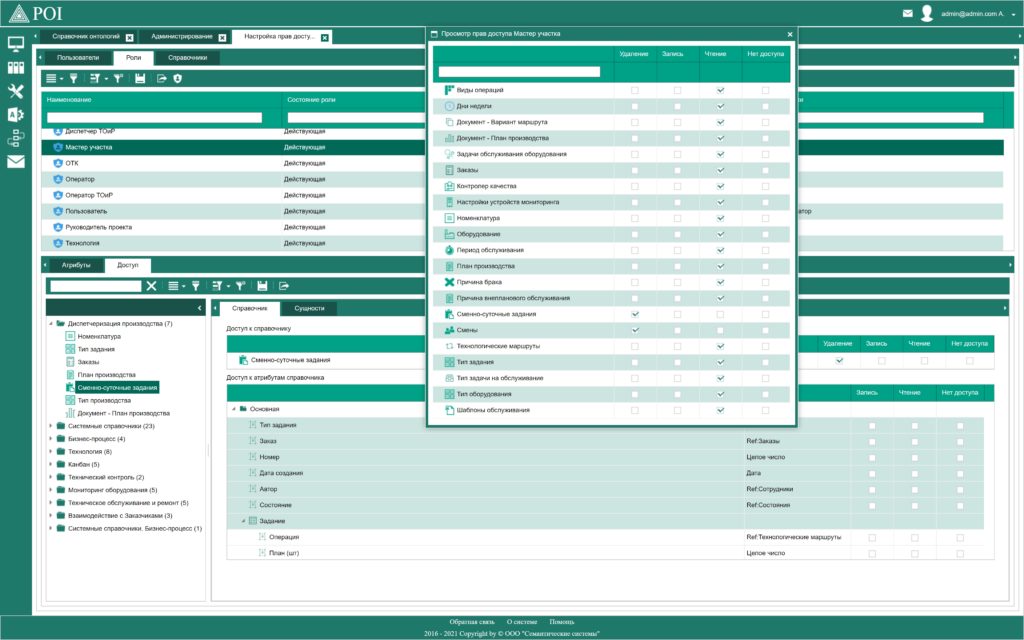1024x640 pixels.
Task: Open the monitor icon in the left sidebar
Action: point(16,44)
